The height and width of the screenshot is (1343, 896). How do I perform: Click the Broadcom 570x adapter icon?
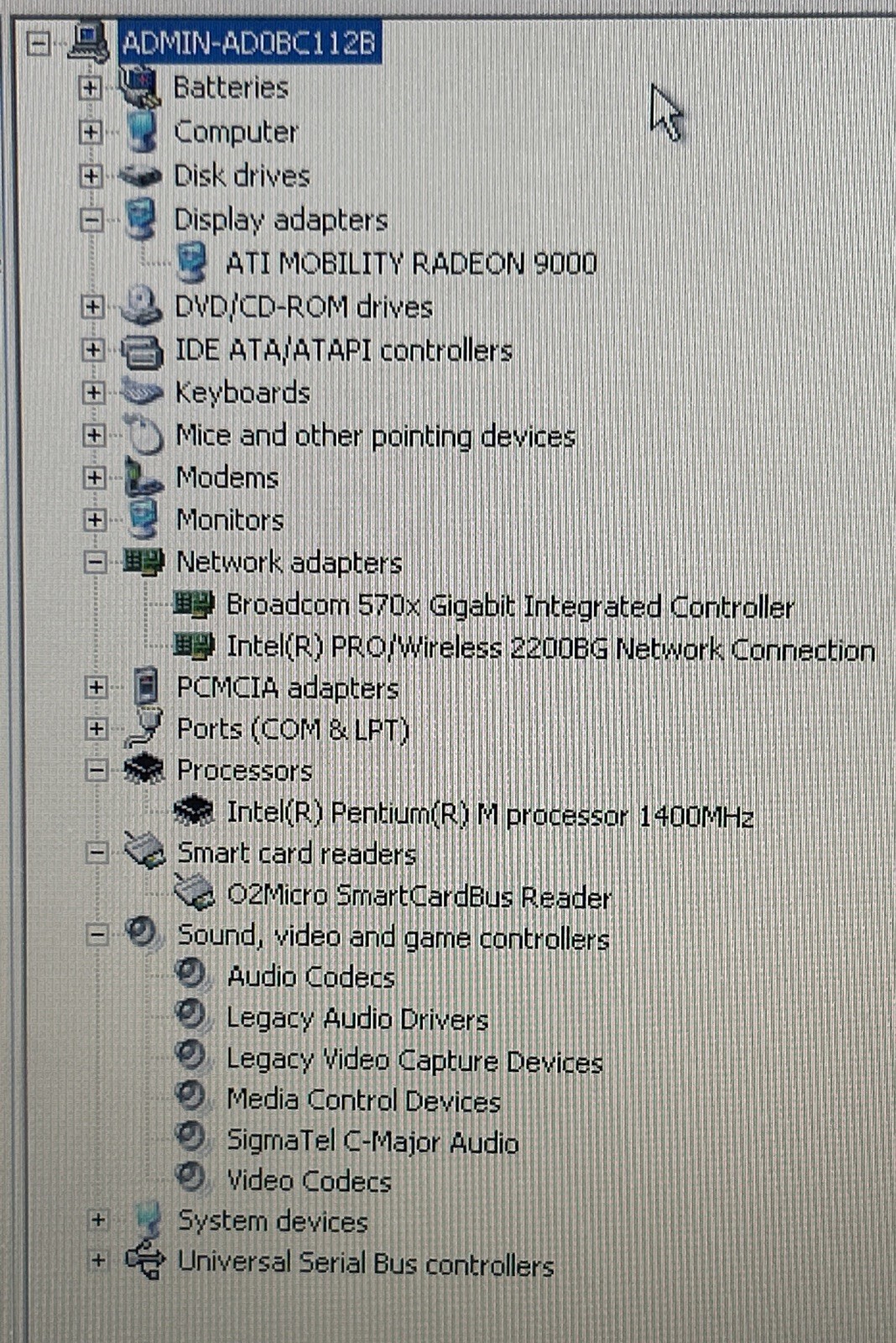[x=194, y=604]
